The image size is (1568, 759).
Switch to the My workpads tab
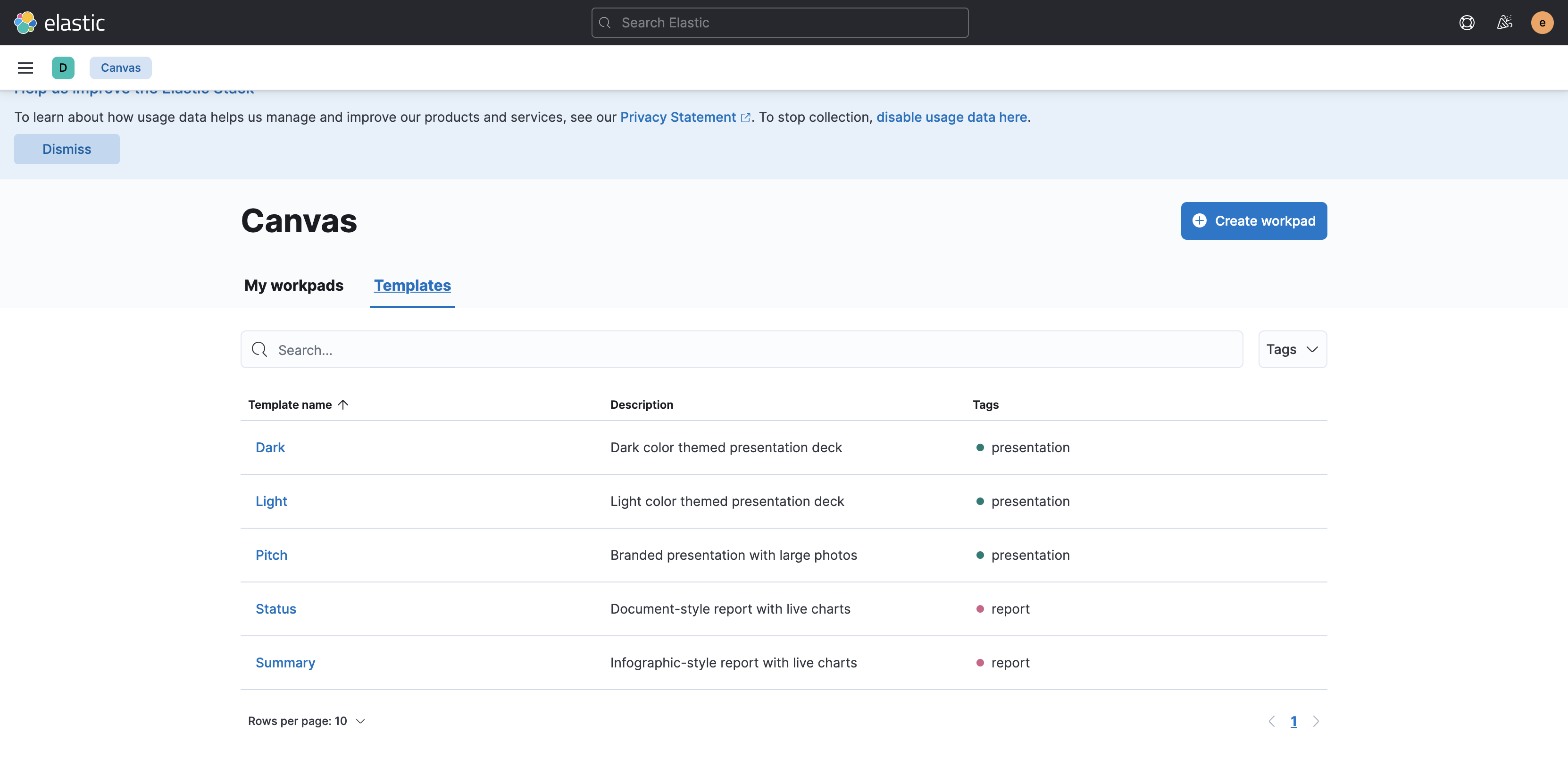pyautogui.click(x=293, y=285)
